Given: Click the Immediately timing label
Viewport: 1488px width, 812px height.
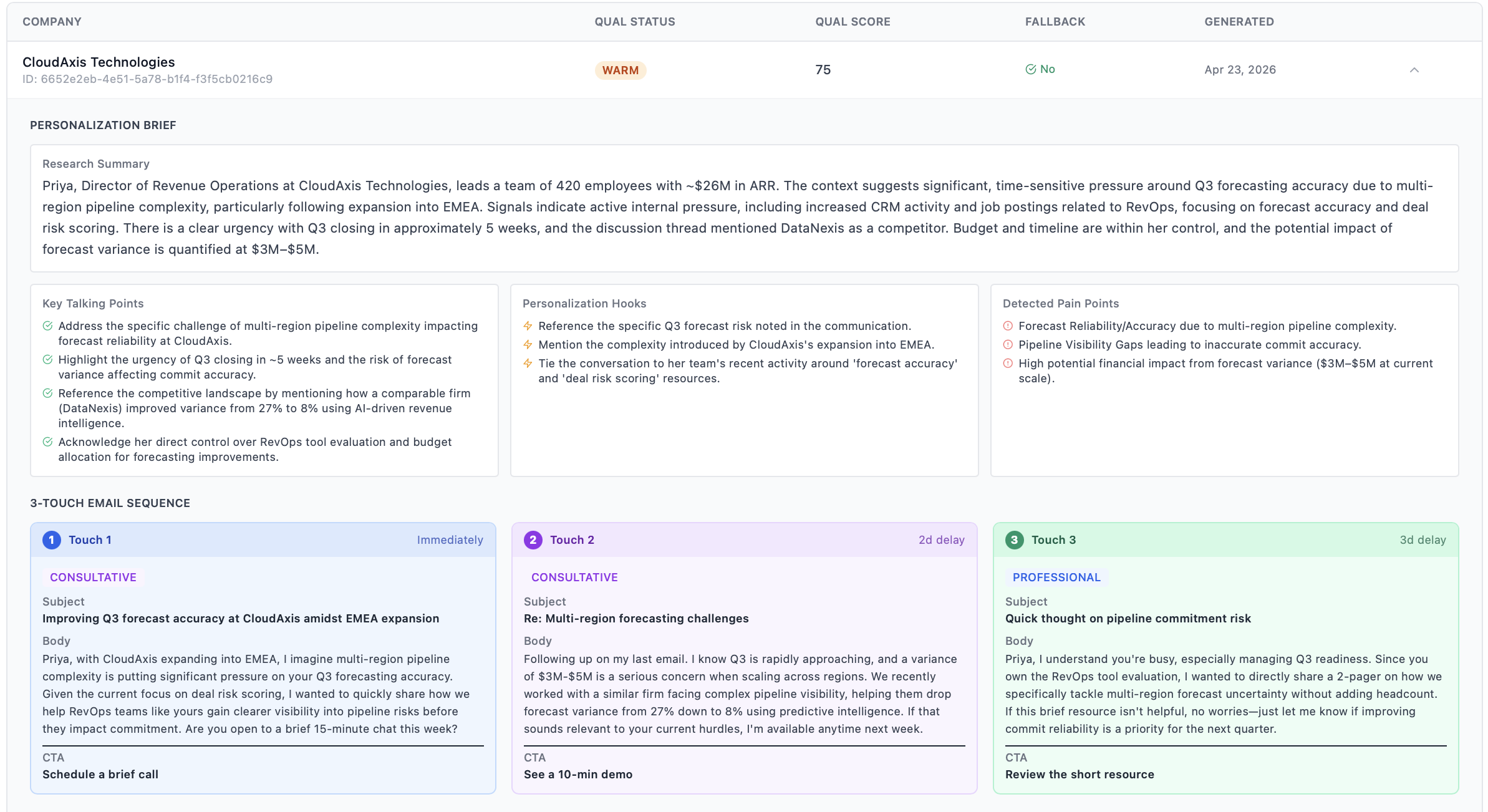Looking at the screenshot, I should coord(450,540).
